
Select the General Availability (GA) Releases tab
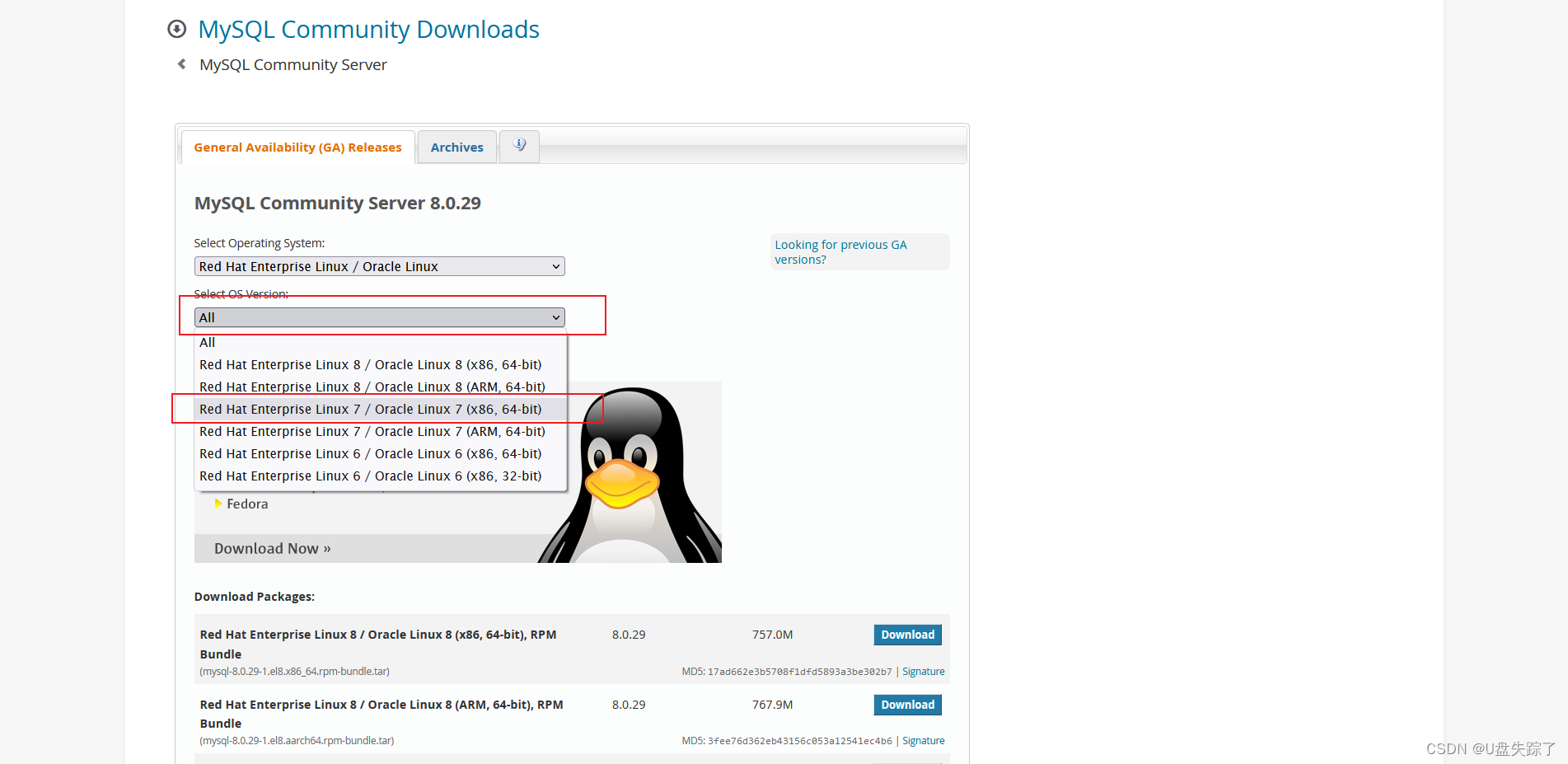(297, 147)
